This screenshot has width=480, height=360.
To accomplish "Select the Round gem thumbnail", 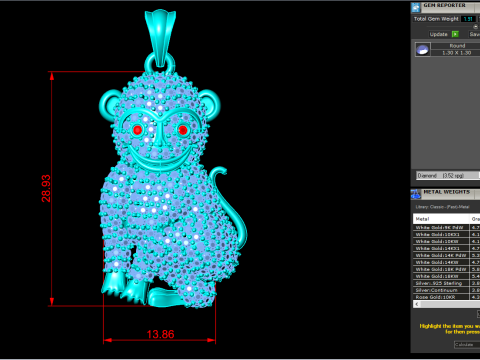I will [x=423, y=49].
